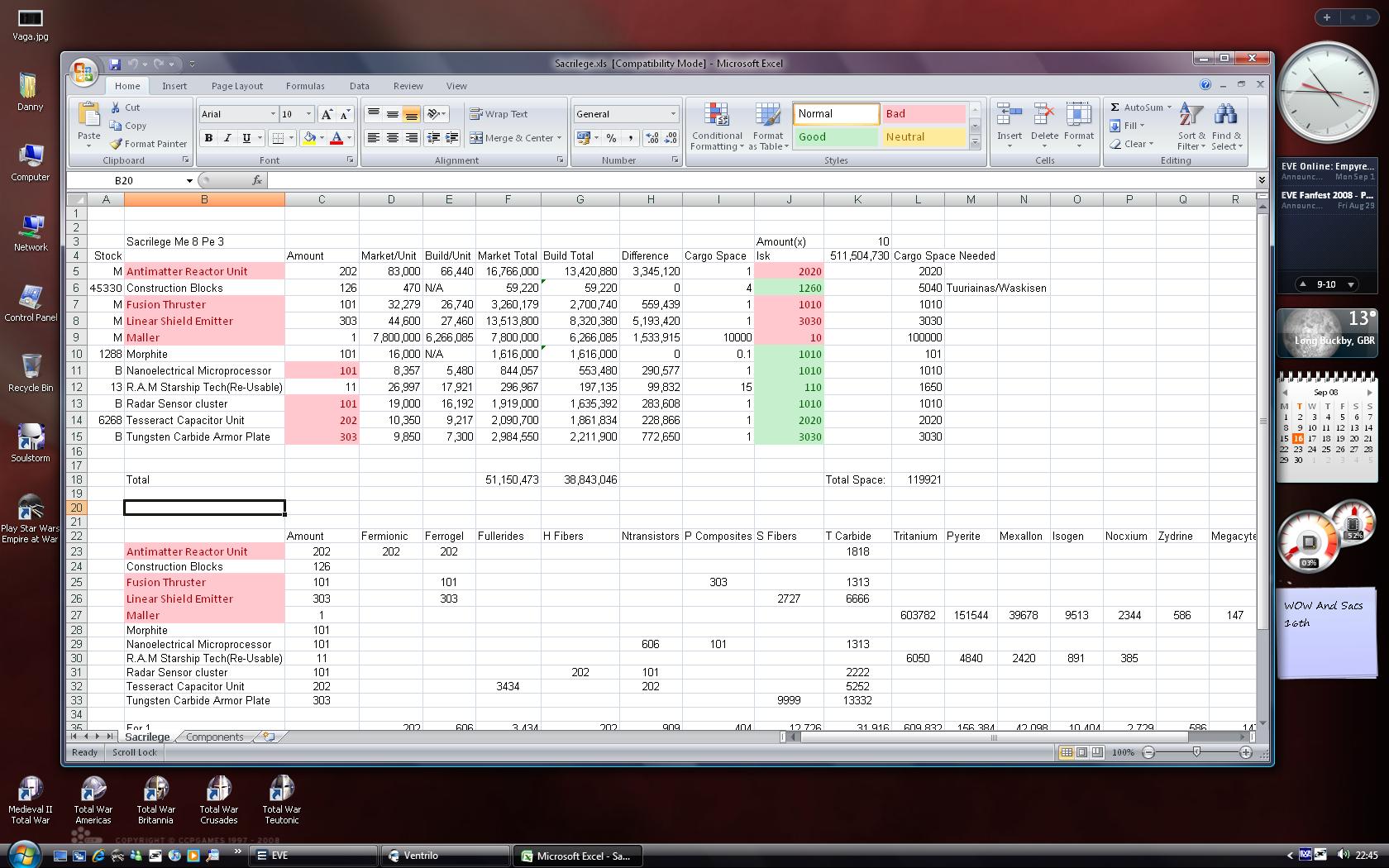This screenshot has height=868, width=1389.
Task: Expand the cell styles gallery
Action: (x=975, y=144)
